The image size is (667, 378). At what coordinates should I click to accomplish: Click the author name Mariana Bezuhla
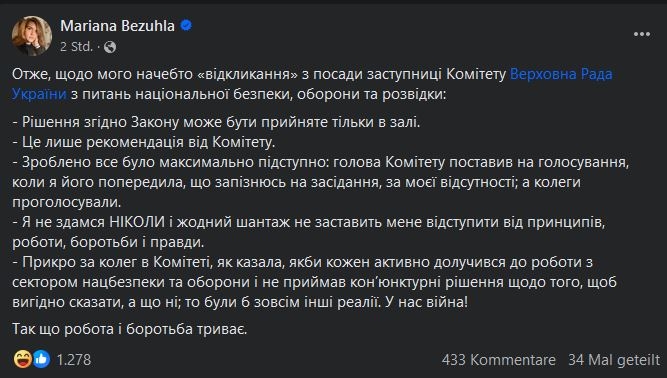point(117,26)
